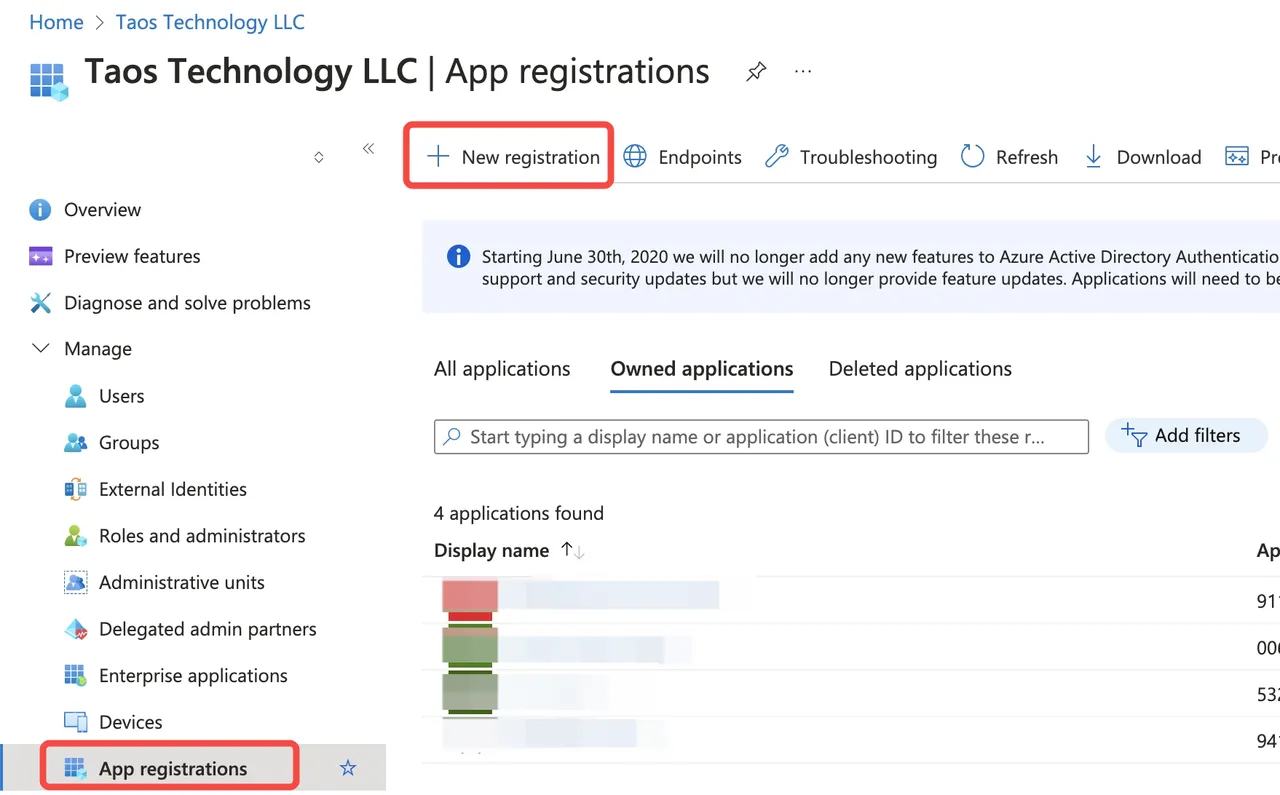Click the sidebar up-down sort arrows
The image size is (1280, 795).
319,157
